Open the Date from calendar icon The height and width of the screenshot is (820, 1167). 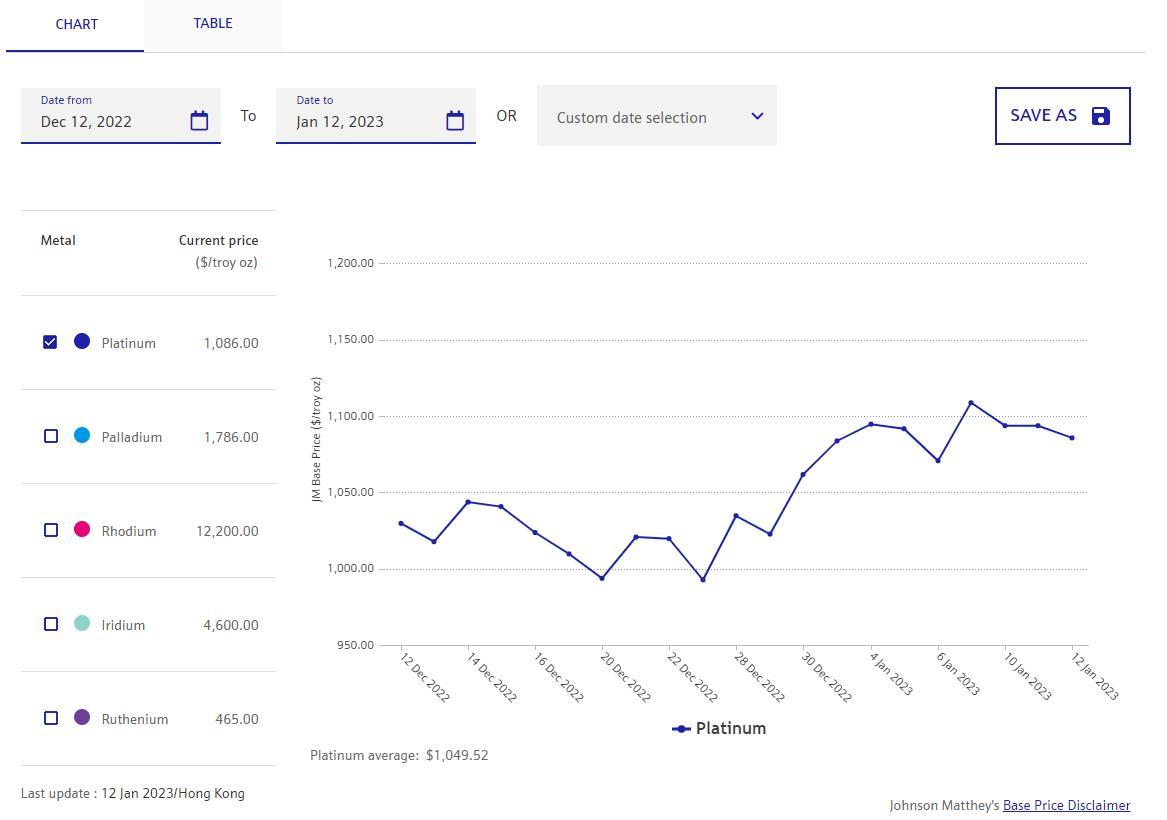pyautogui.click(x=199, y=121)
